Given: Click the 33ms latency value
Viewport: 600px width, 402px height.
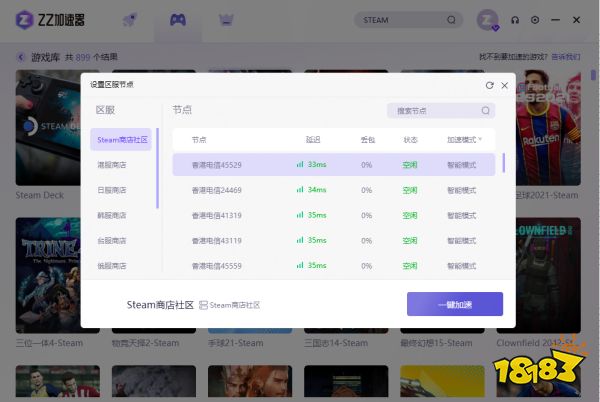Looking at the screenshot, I should 317,164.
